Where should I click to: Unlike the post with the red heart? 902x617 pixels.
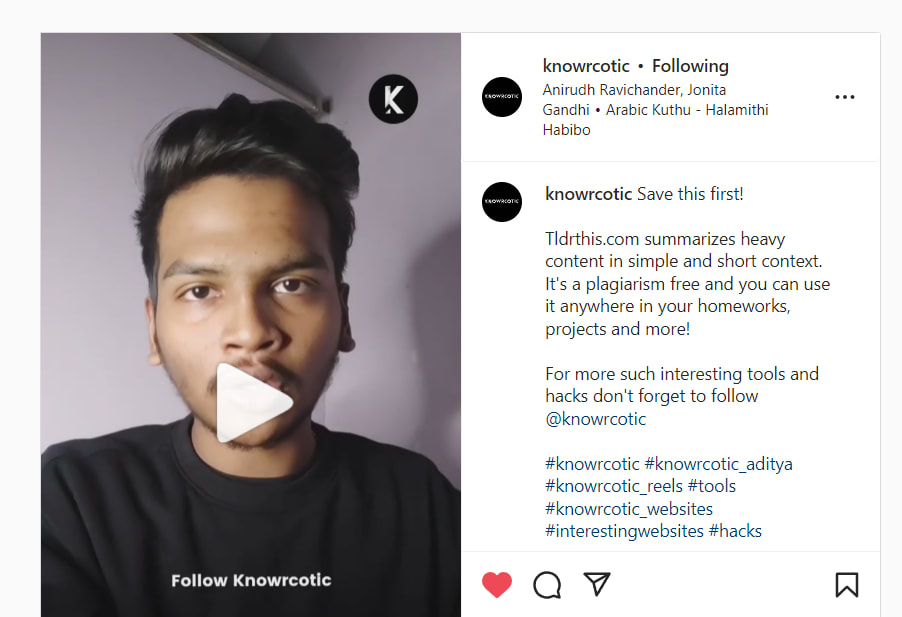(x=497, y=584)
